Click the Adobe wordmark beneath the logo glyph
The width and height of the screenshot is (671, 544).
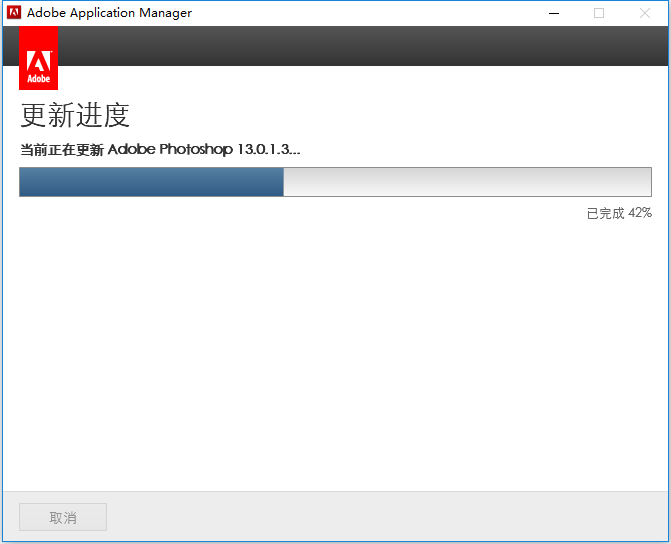(39, 79)
